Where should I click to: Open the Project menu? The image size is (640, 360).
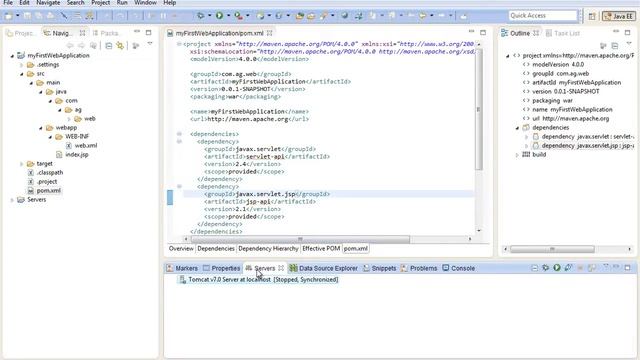pos(100,3)
